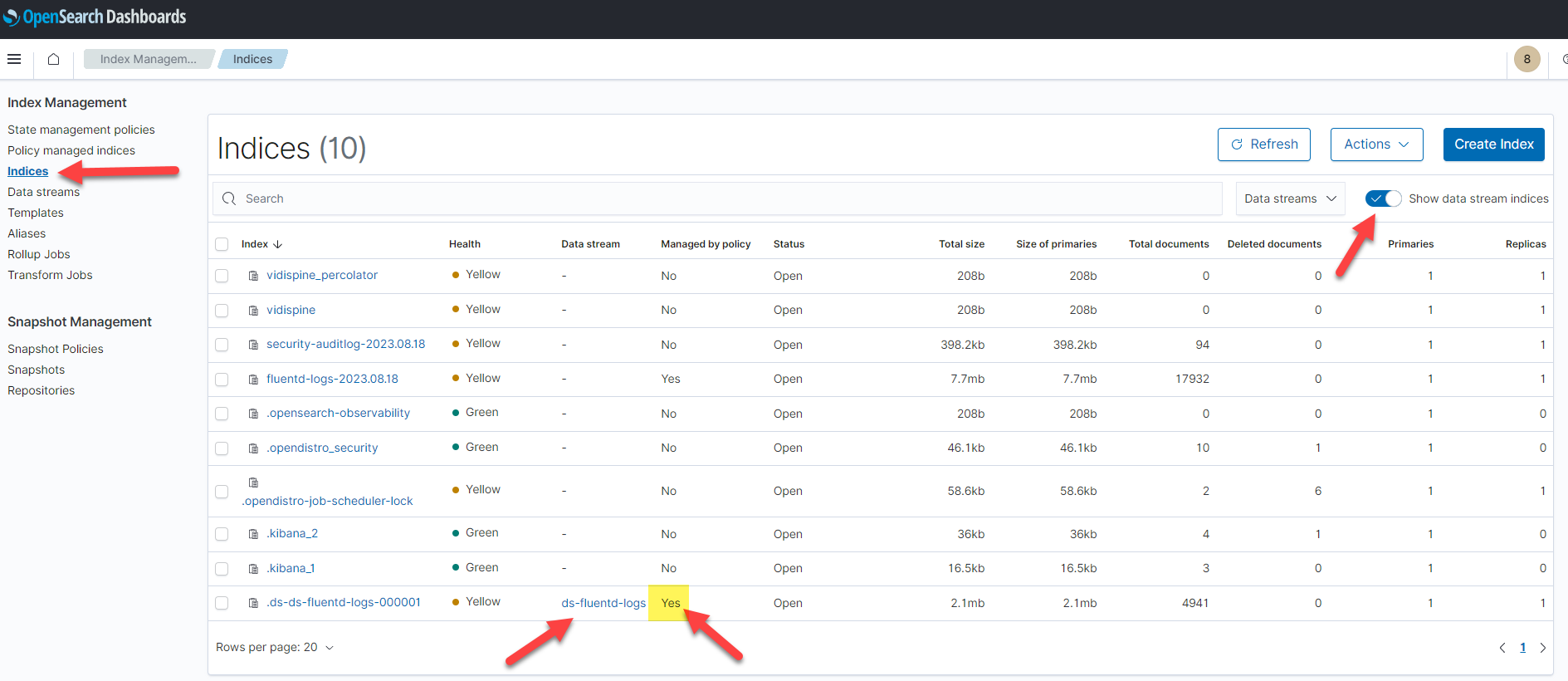Turn off Show data stream indices
Image resolution: width=1568 pixels, height=681 pixels.
tap(1383, 198)
